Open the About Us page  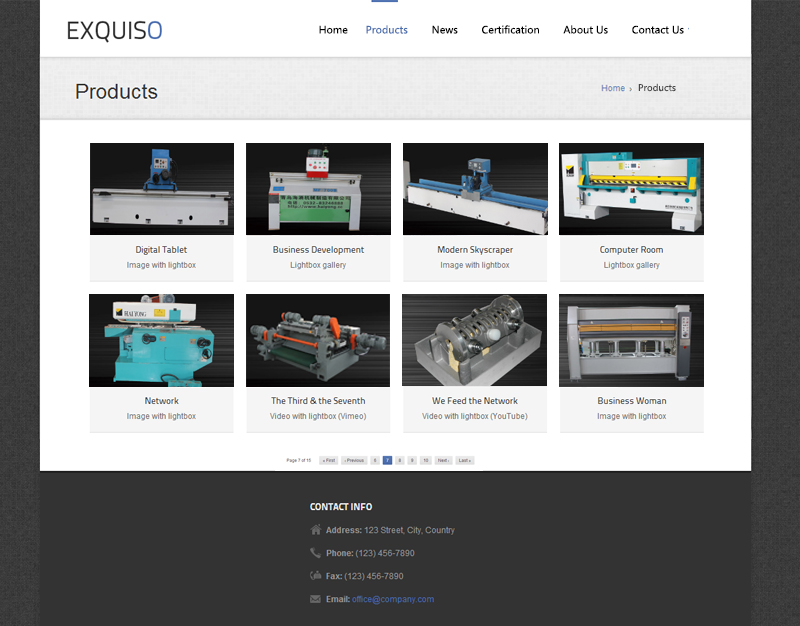tap(585, 30)
